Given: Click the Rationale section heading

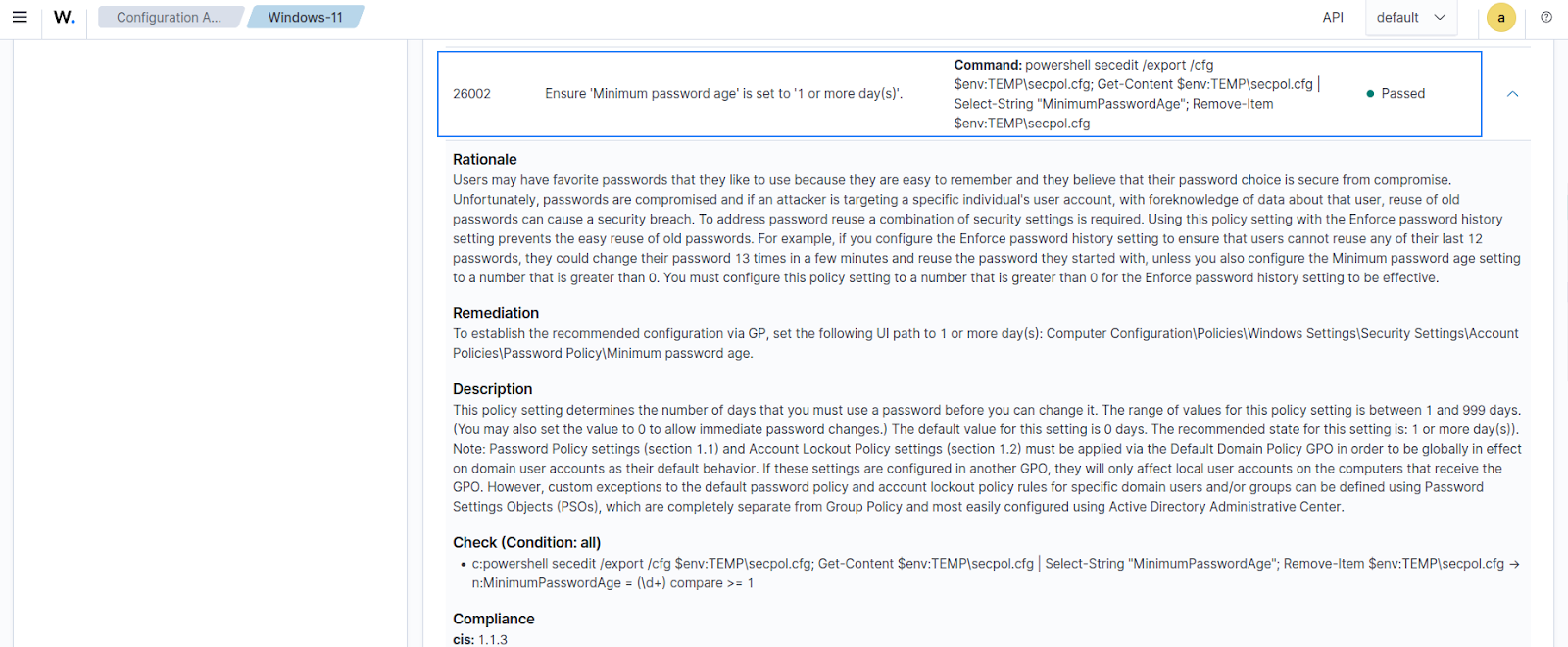Looking at the screenshot, I should [x=485, y=159].
